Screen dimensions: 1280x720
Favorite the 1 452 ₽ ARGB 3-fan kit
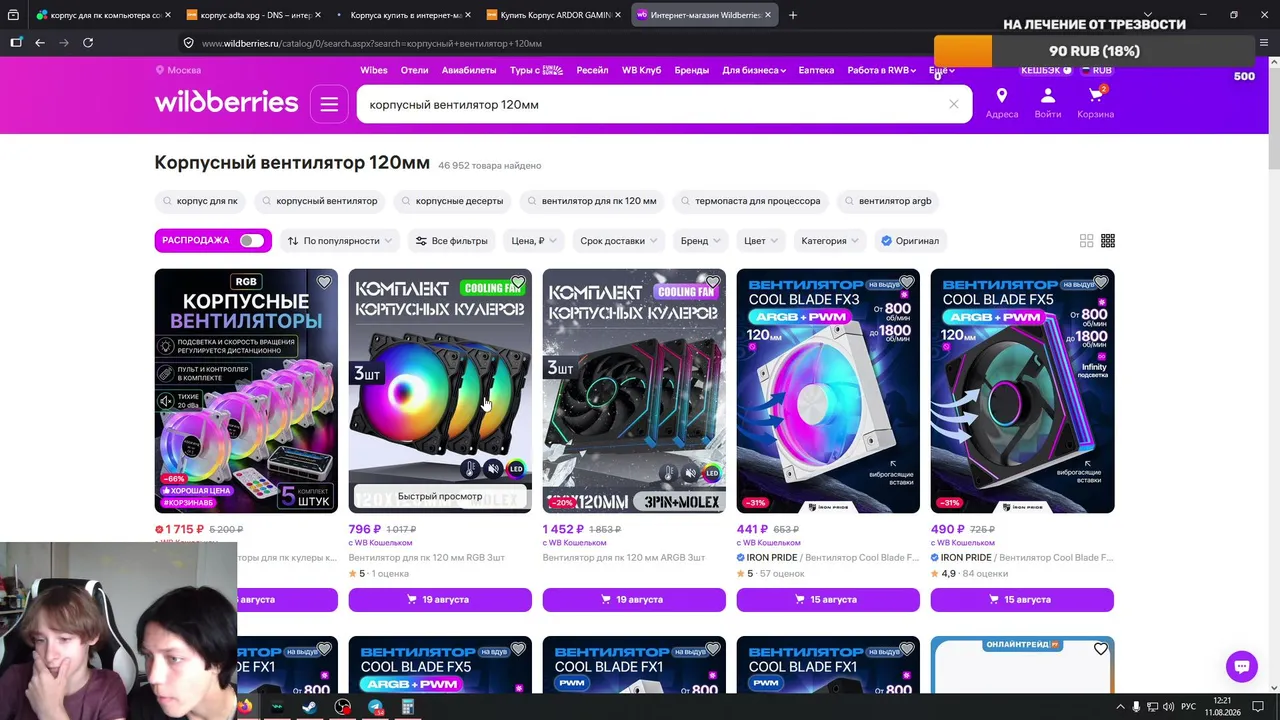pyautogui.click(x=712, y=283)
